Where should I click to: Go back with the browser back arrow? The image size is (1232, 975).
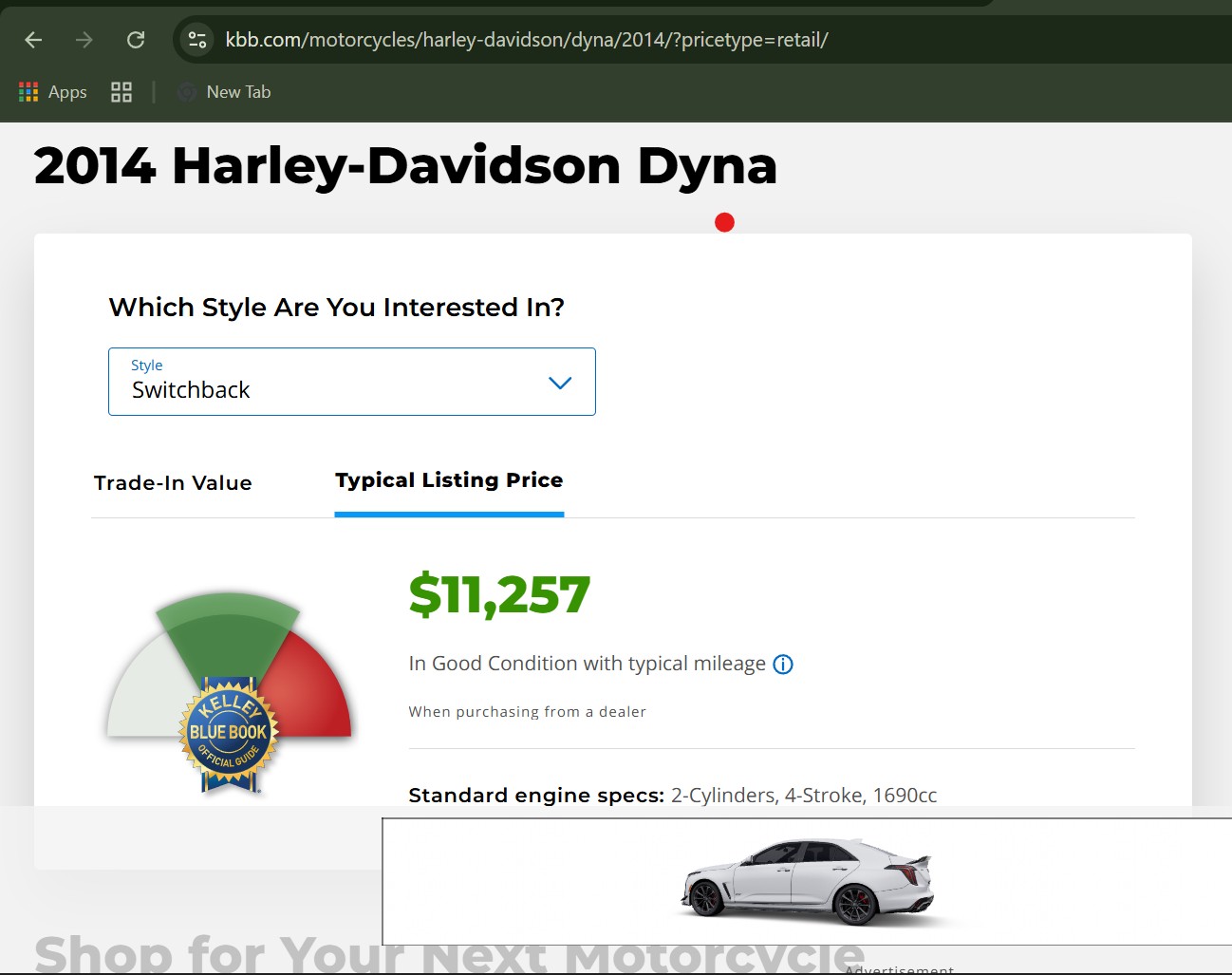click(33, 40)
